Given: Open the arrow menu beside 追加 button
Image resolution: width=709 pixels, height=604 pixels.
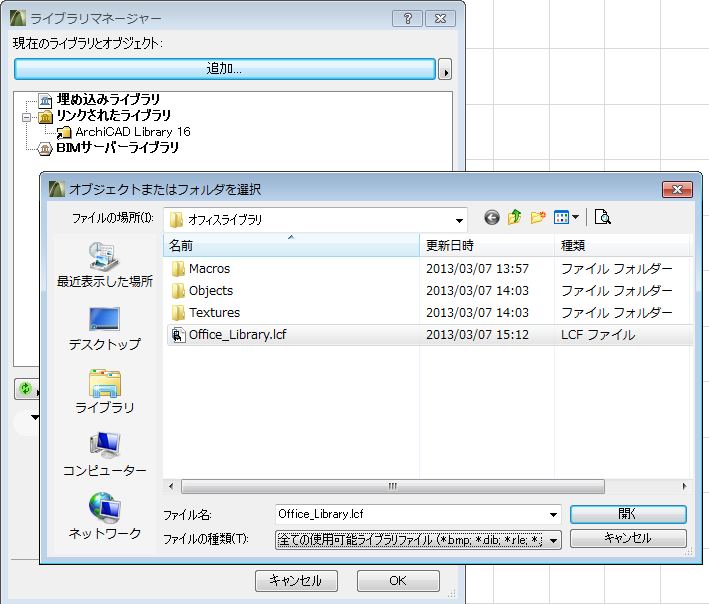Looking at the screenshot, I should pyautogui.click(x=445, y=69).
